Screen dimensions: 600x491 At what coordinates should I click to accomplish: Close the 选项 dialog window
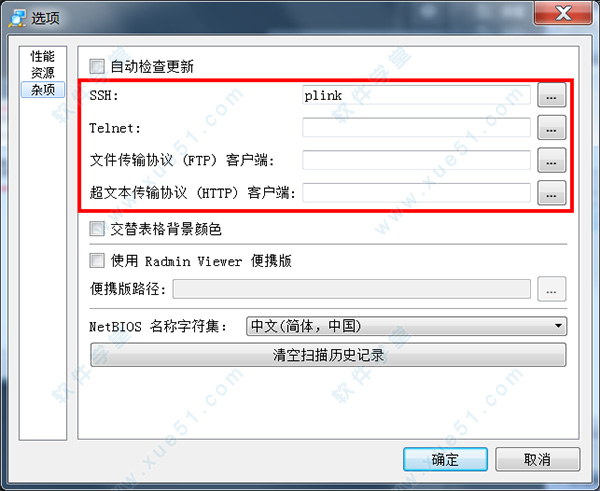(x=563, y=14)
